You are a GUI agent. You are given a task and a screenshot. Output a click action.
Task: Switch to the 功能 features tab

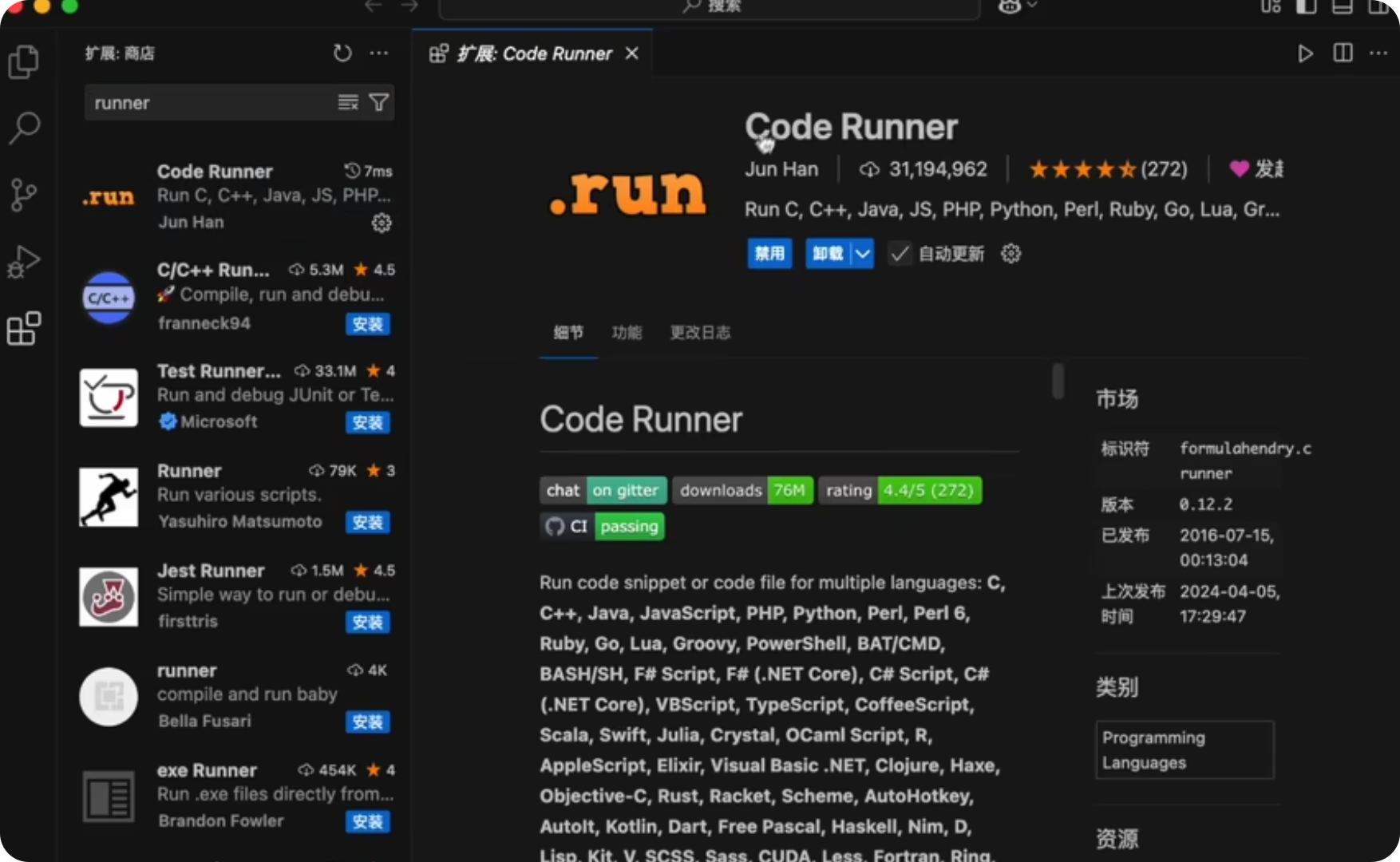click(x=627, y=332)
